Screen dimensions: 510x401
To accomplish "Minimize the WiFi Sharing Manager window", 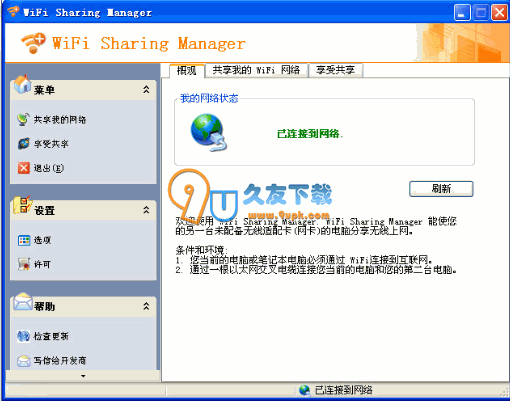I will pos(462,13).
